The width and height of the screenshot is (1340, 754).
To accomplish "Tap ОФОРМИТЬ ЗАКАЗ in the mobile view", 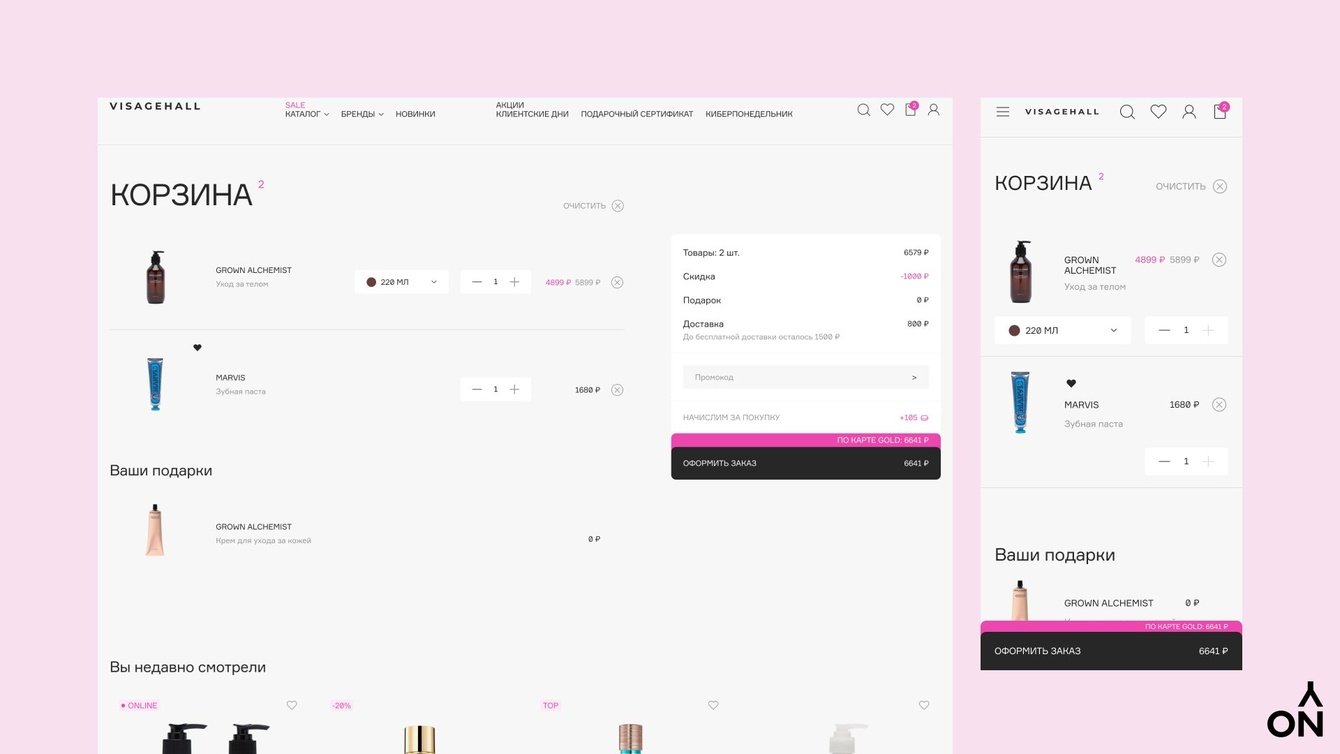I will pyautogui.click(x=1111, y=651).
